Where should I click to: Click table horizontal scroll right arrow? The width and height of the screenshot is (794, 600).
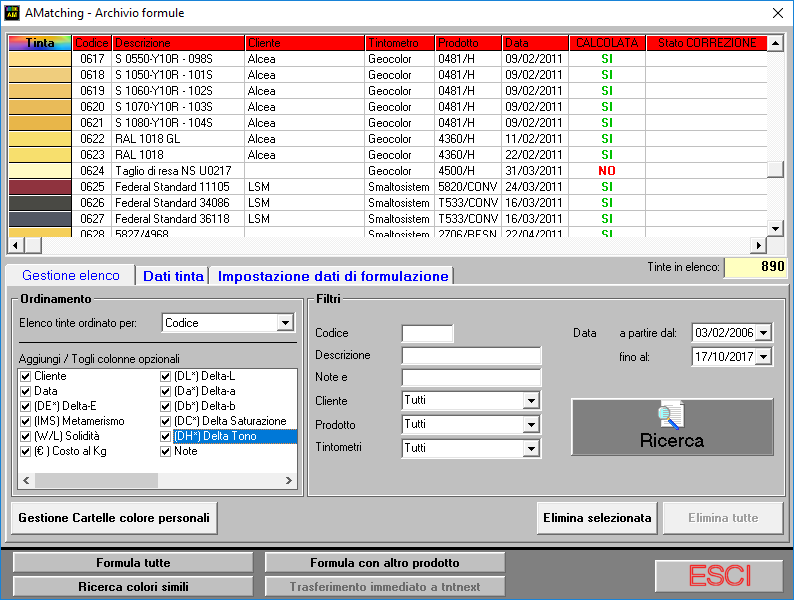[x=758, y=246]
